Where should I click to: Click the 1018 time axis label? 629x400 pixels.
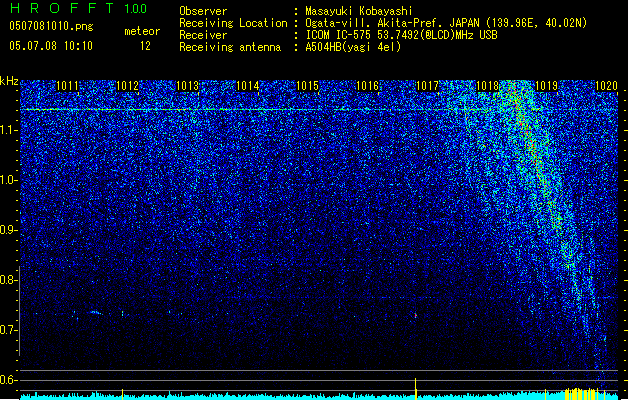(487, 86)
